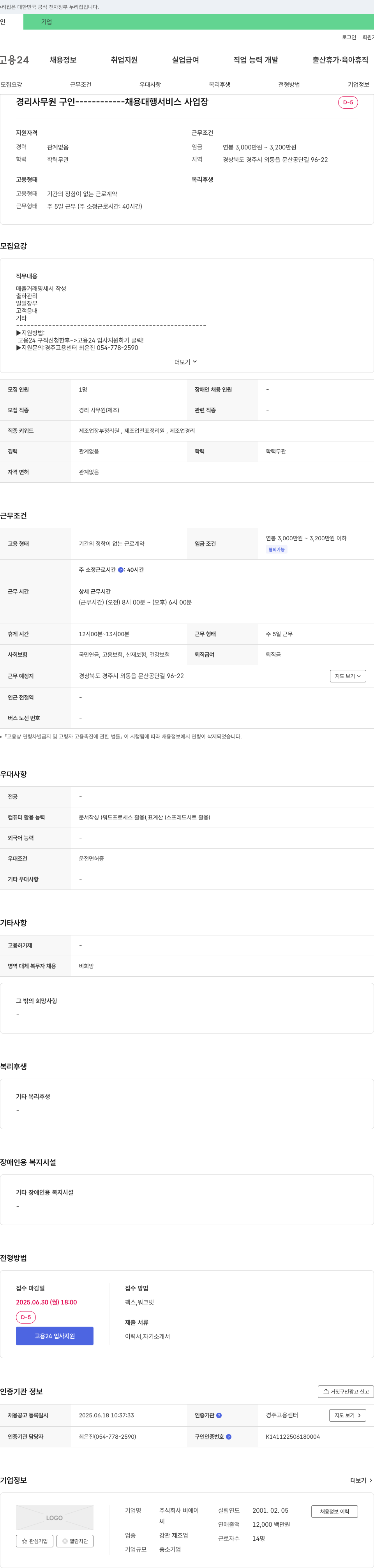The width and height of the screenshot is (374, 1568).
Task: Click the job title 경리사무원 구인 heading
Action: (112, 102)
